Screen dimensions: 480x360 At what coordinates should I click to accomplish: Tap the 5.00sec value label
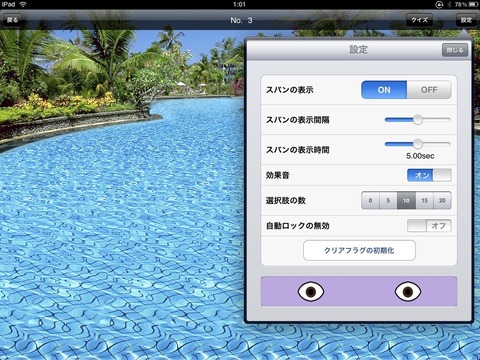coord(420,156)
